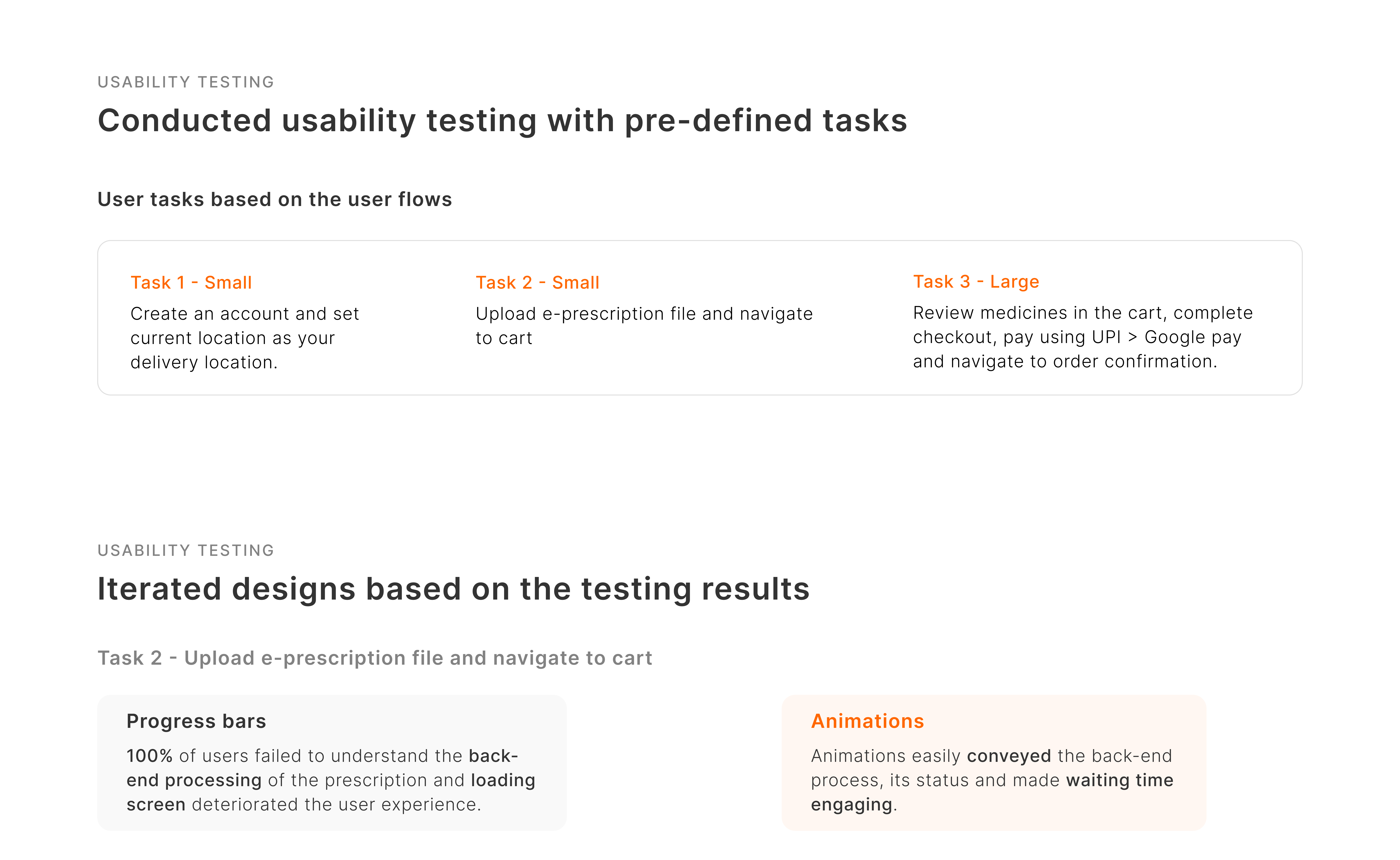1400x860 pixels.
Task: Click 'User tasks based on the user flows' subheading
Action: (274, 200)
